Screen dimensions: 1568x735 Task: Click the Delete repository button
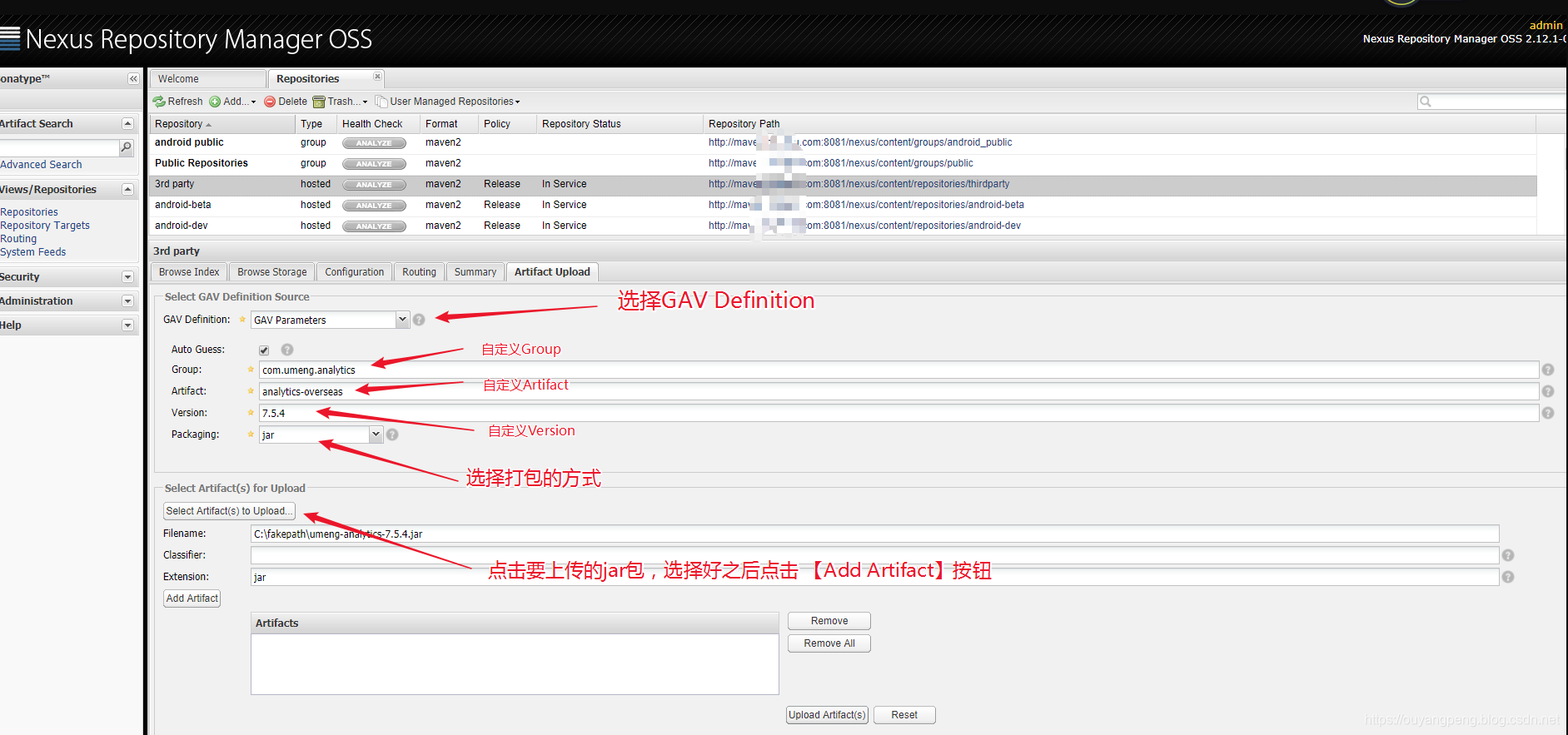tap(286, 102)
